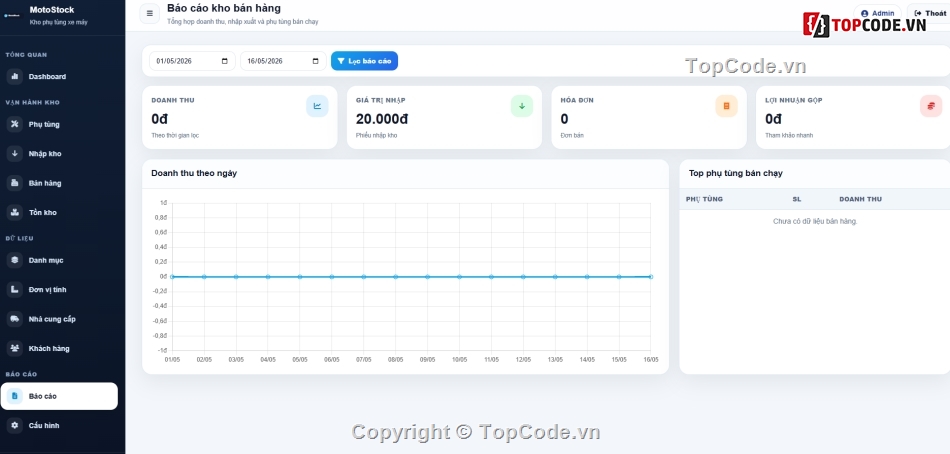Image resolution: width=950 pixels, height=454 pixels.
Task: Click the red coins icon on Lợi nhuận gộp card
Action: pos(931,106)
